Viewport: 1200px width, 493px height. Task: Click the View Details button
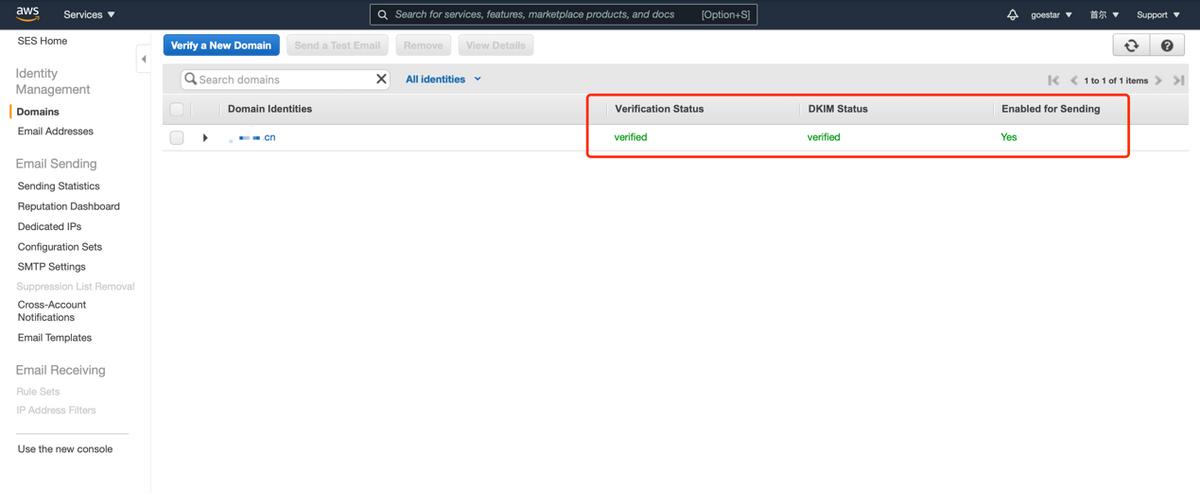[496, 45]
